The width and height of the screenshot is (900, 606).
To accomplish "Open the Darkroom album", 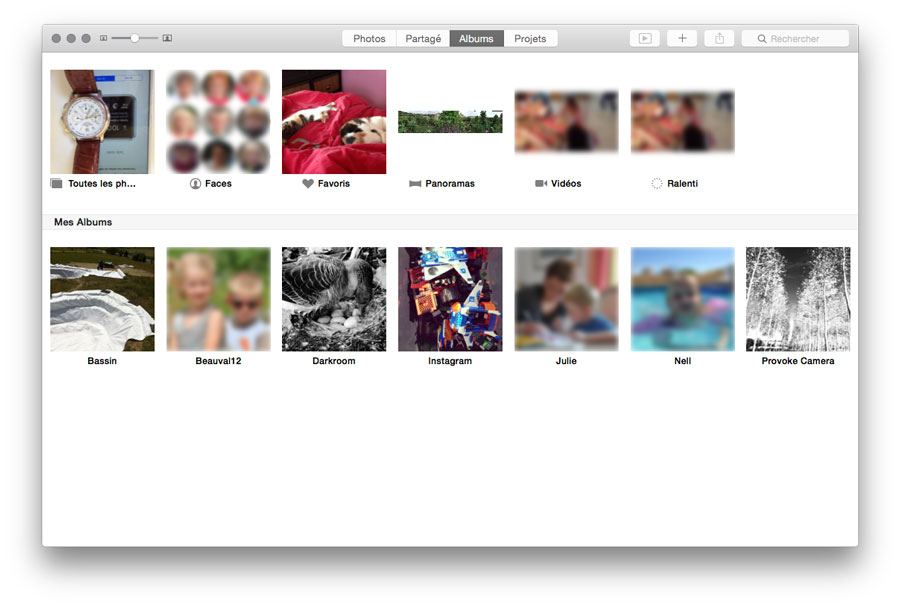I will [334, 299].
